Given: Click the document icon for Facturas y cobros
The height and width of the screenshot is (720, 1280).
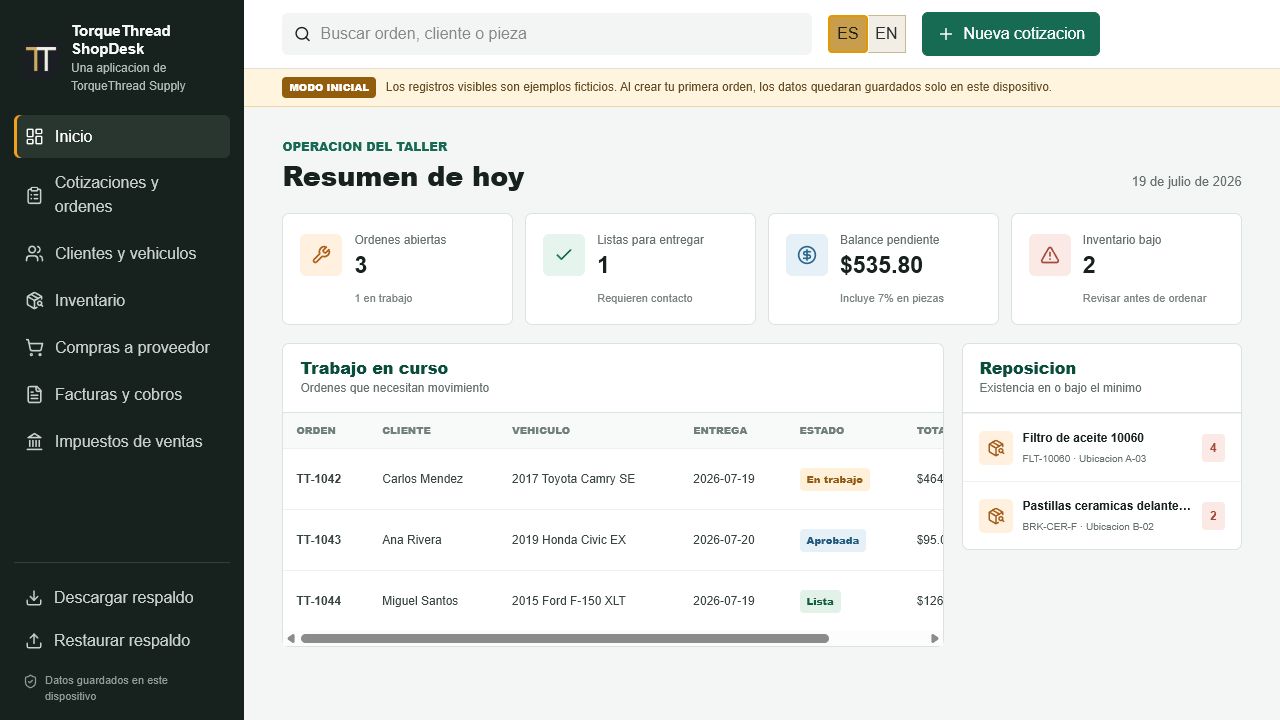Looking at the screenshot, I should point(34,395).
